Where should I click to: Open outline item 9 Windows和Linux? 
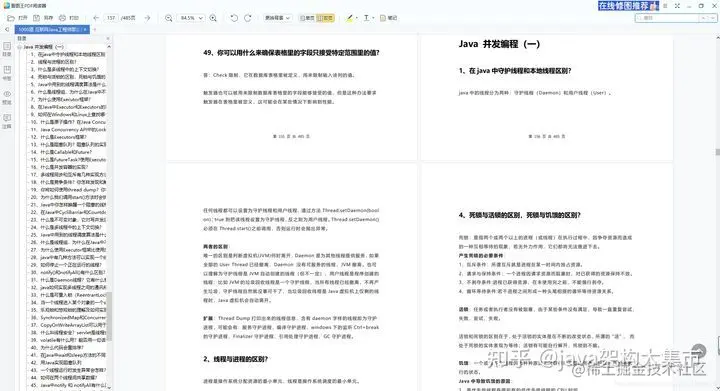pyautogui.click(x=68, y=114)
